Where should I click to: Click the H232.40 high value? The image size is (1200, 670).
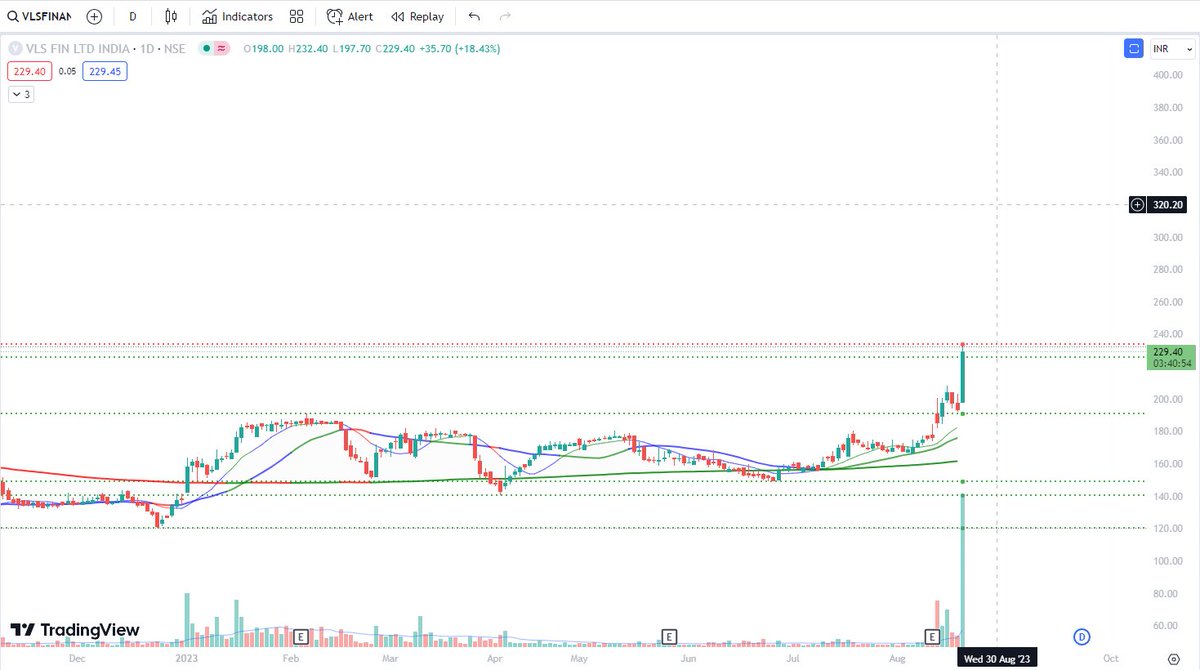coord(308,48)
